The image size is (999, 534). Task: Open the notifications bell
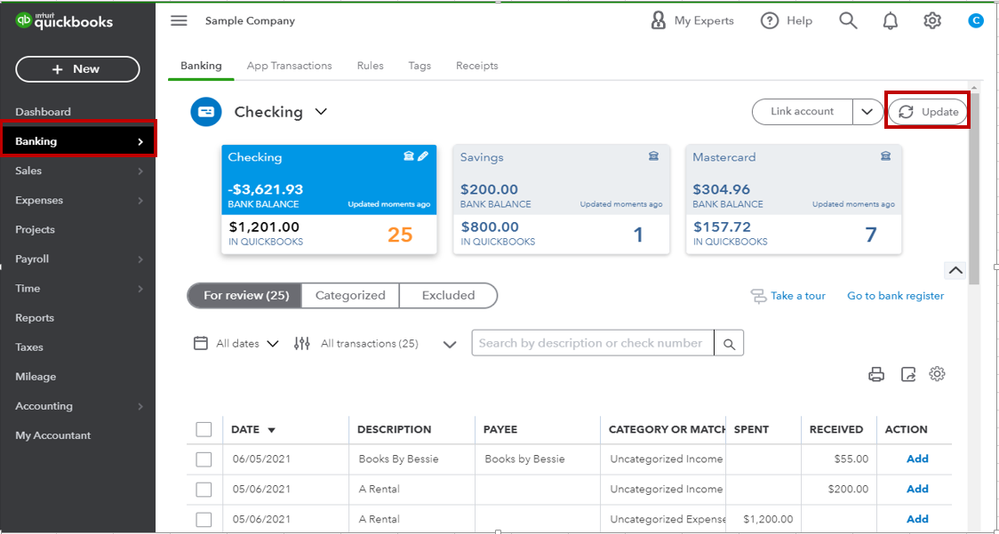[890, 21]
